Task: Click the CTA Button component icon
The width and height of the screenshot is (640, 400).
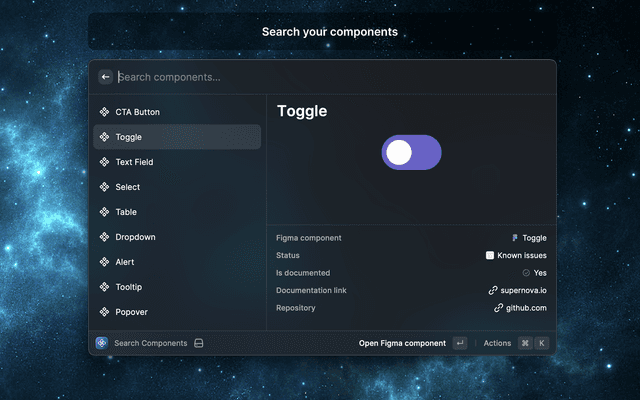Action: 105,112
